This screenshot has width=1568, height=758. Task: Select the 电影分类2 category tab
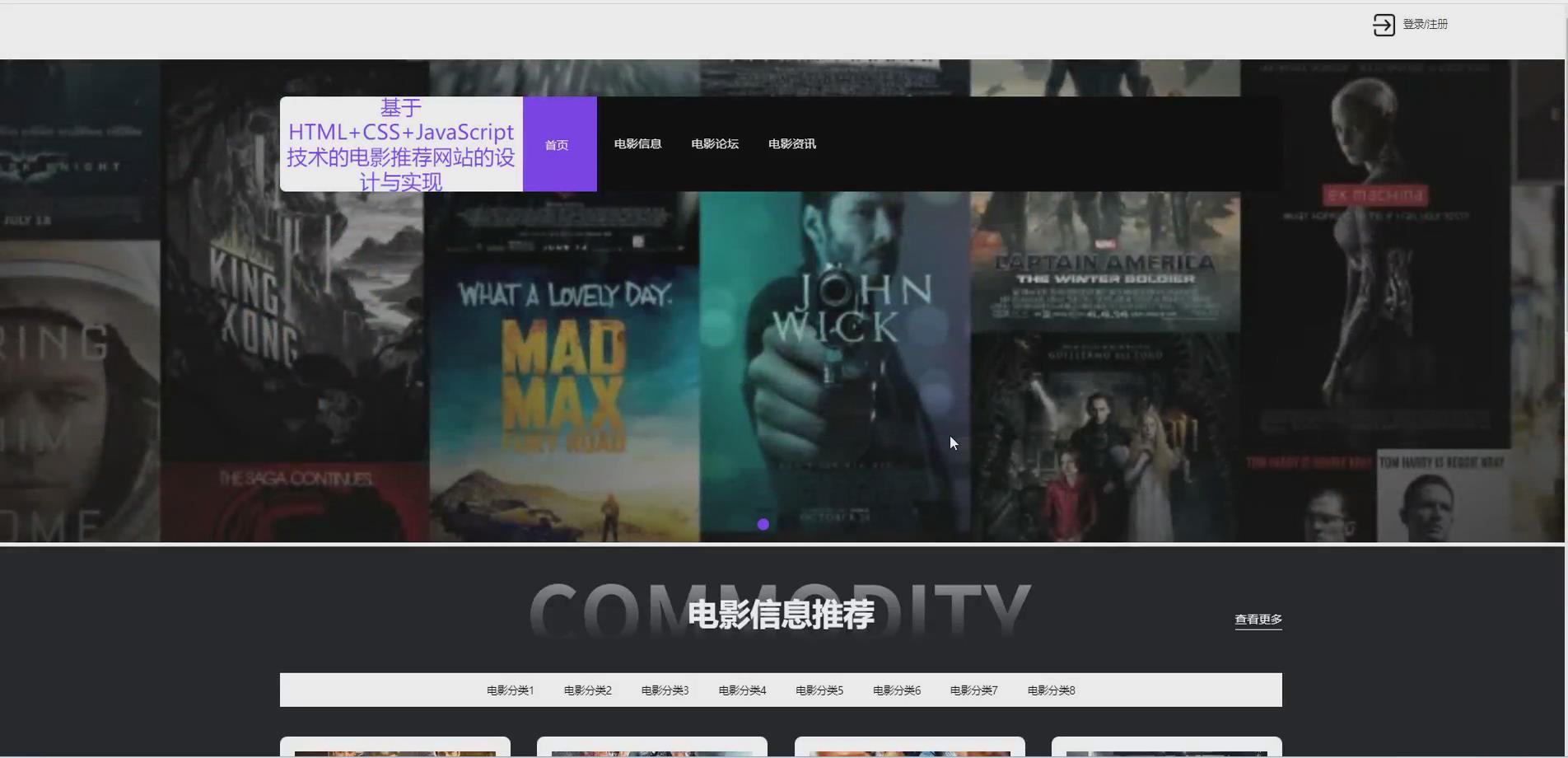pos(588,690)
